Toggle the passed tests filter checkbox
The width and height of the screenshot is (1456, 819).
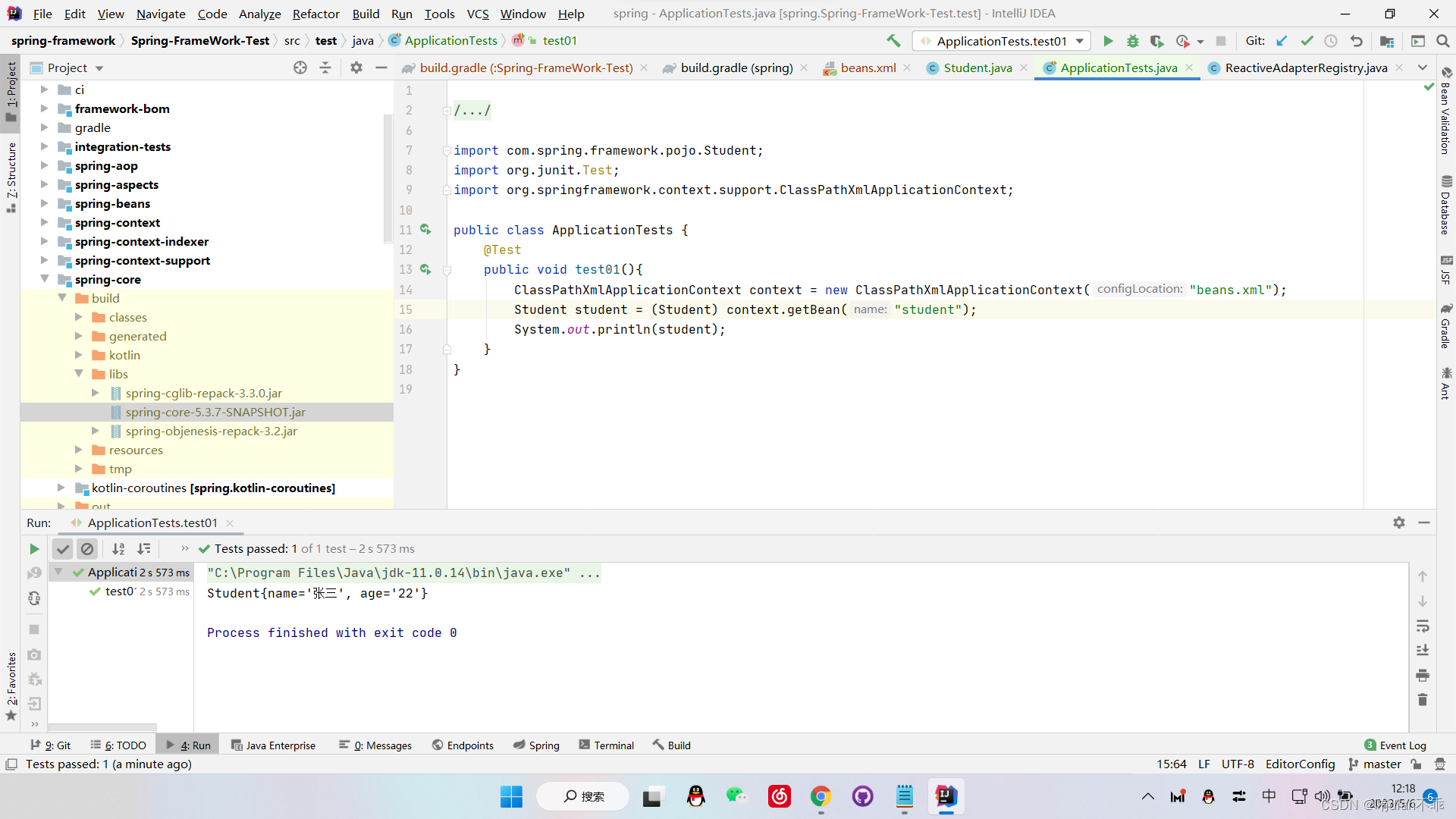point(62,548)
